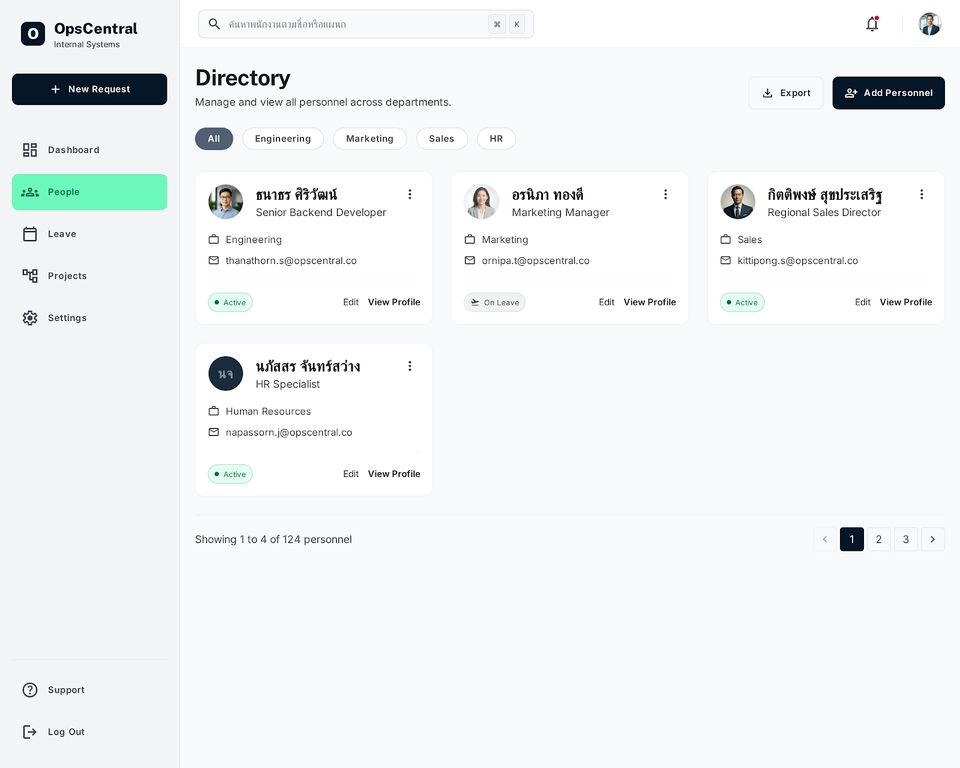The image size is (960, 768).
Task: View Profile of Marketing Manager
Action: (650, 302)
